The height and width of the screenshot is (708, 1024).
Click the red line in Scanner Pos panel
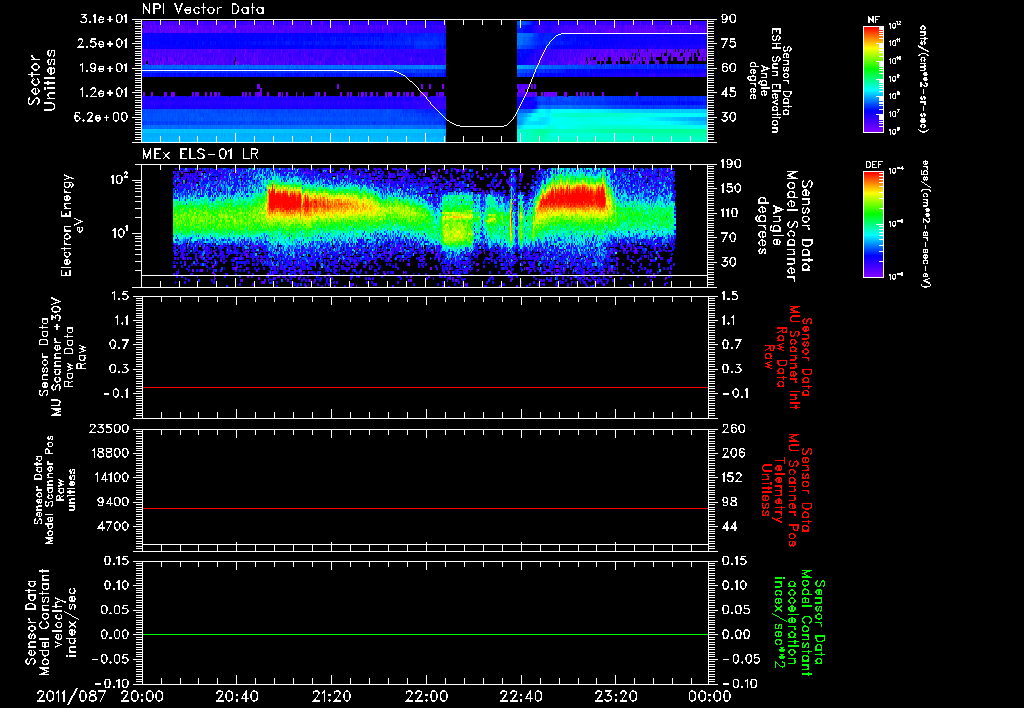425,508
